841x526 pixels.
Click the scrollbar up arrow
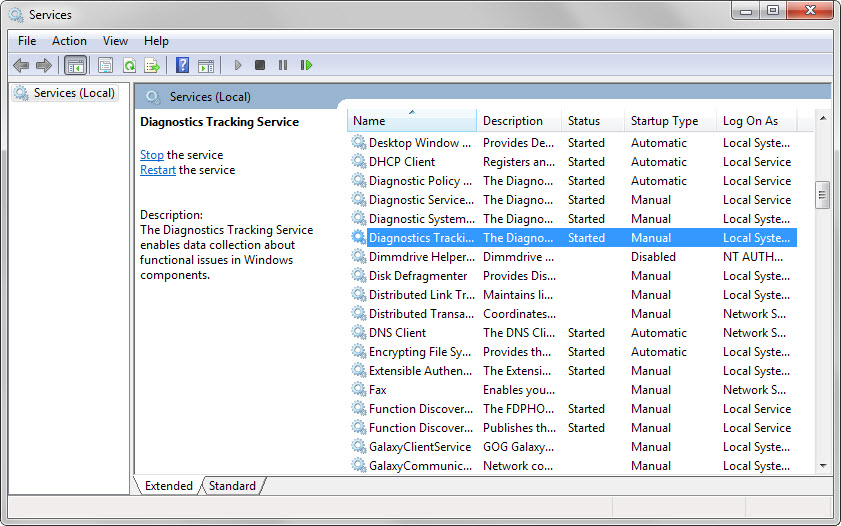(x=823, y=118)
